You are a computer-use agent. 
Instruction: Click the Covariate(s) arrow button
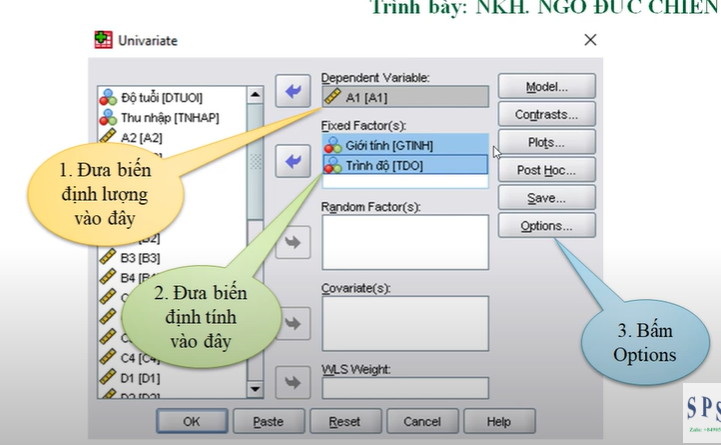293,323
